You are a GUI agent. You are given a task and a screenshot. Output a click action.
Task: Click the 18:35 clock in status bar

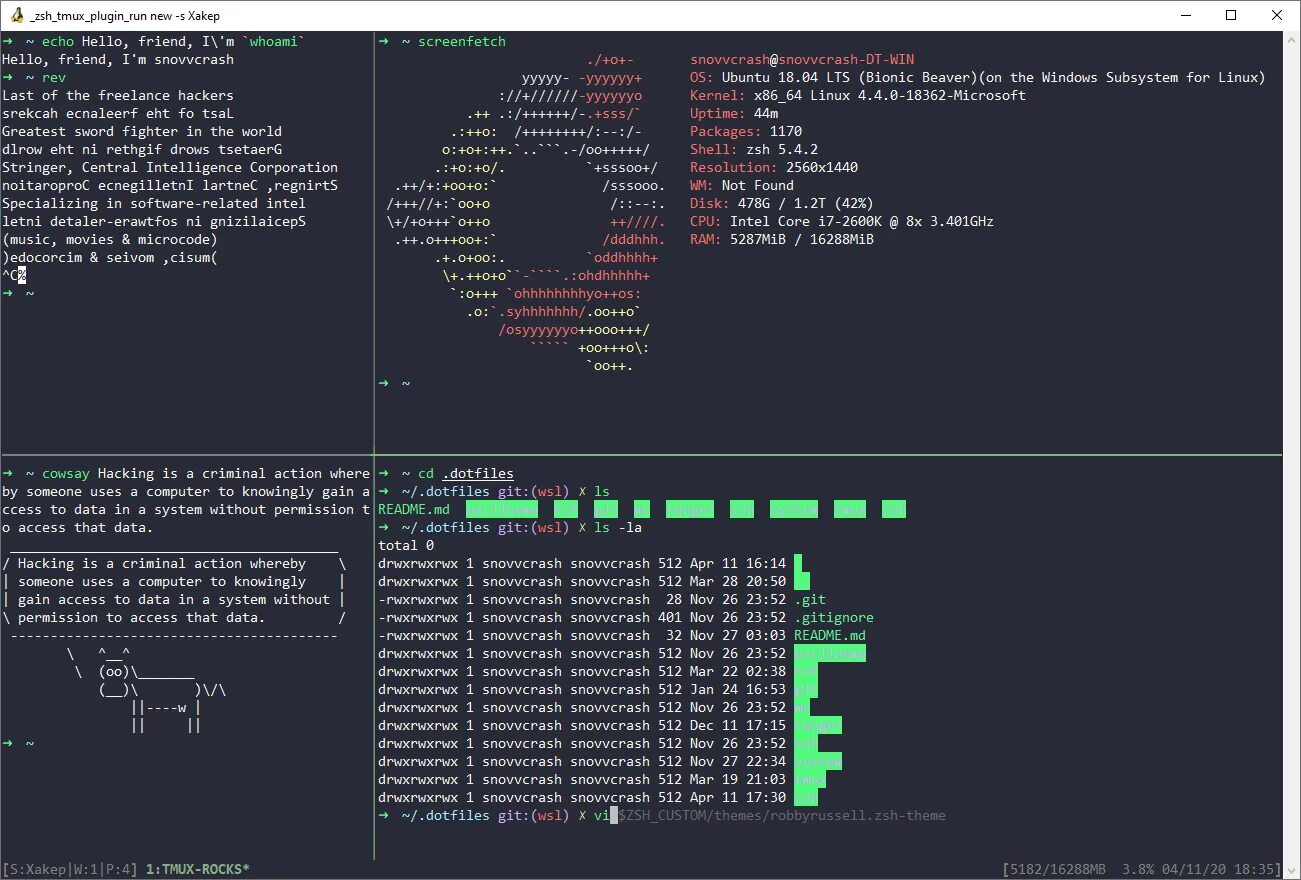(1254, 869)
